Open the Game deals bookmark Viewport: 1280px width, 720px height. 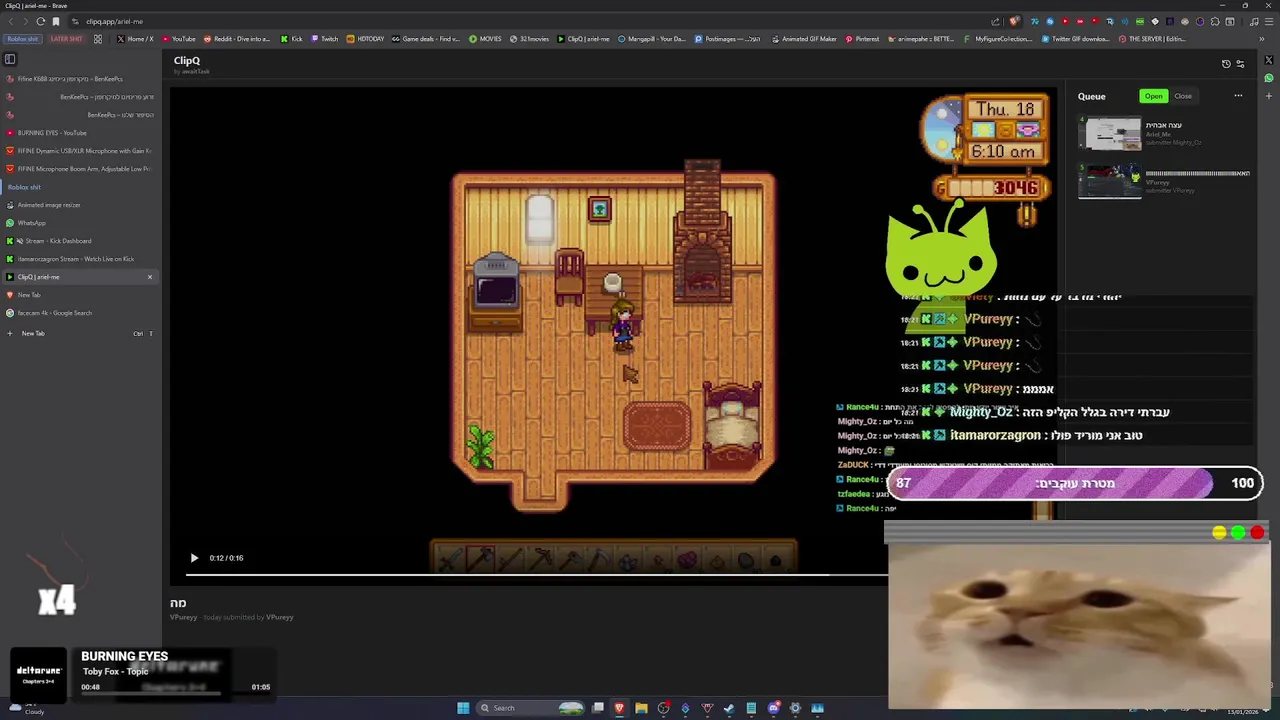click(426, 39)
